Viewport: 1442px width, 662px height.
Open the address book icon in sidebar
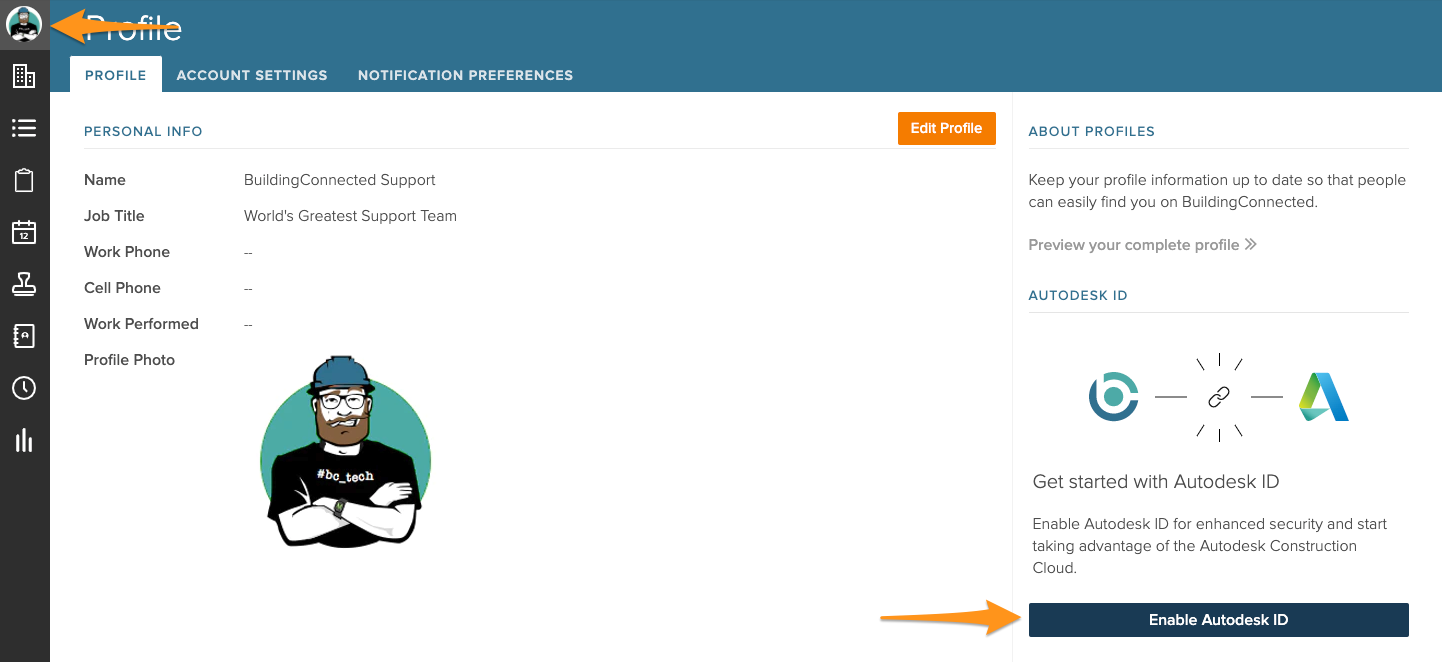tap(24, 336)
